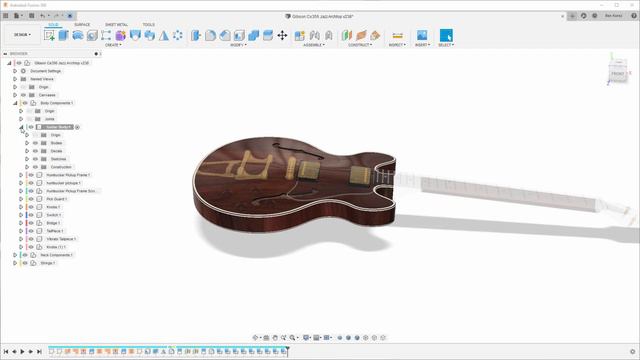Select the Plane at Angle icon
Screen dimensions: 640x360
361,36
